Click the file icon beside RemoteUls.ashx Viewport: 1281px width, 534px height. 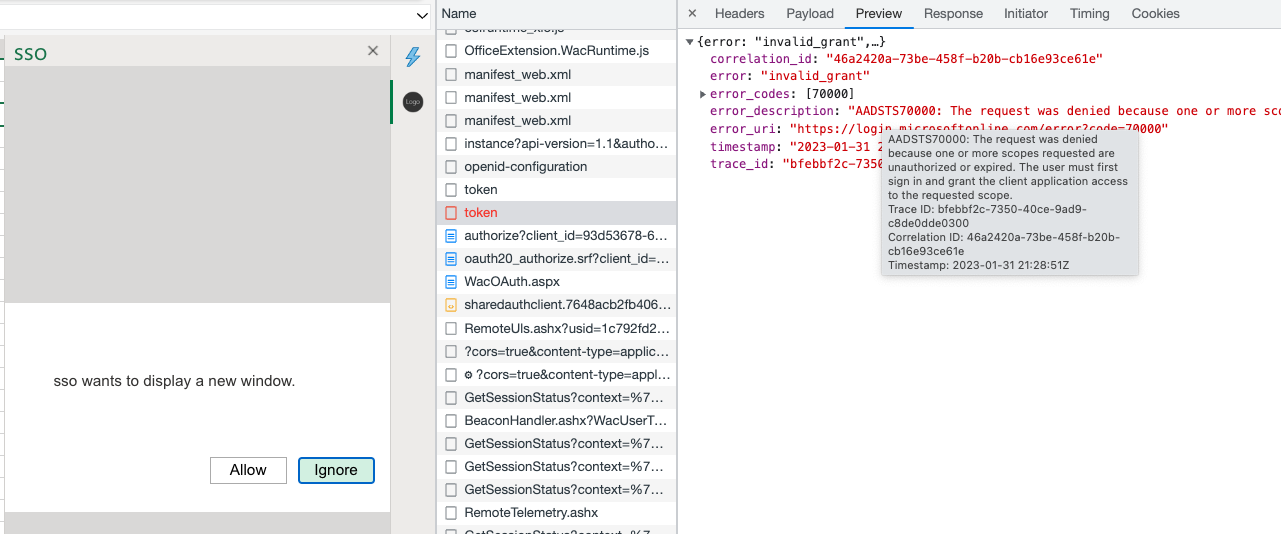[450, 328]
